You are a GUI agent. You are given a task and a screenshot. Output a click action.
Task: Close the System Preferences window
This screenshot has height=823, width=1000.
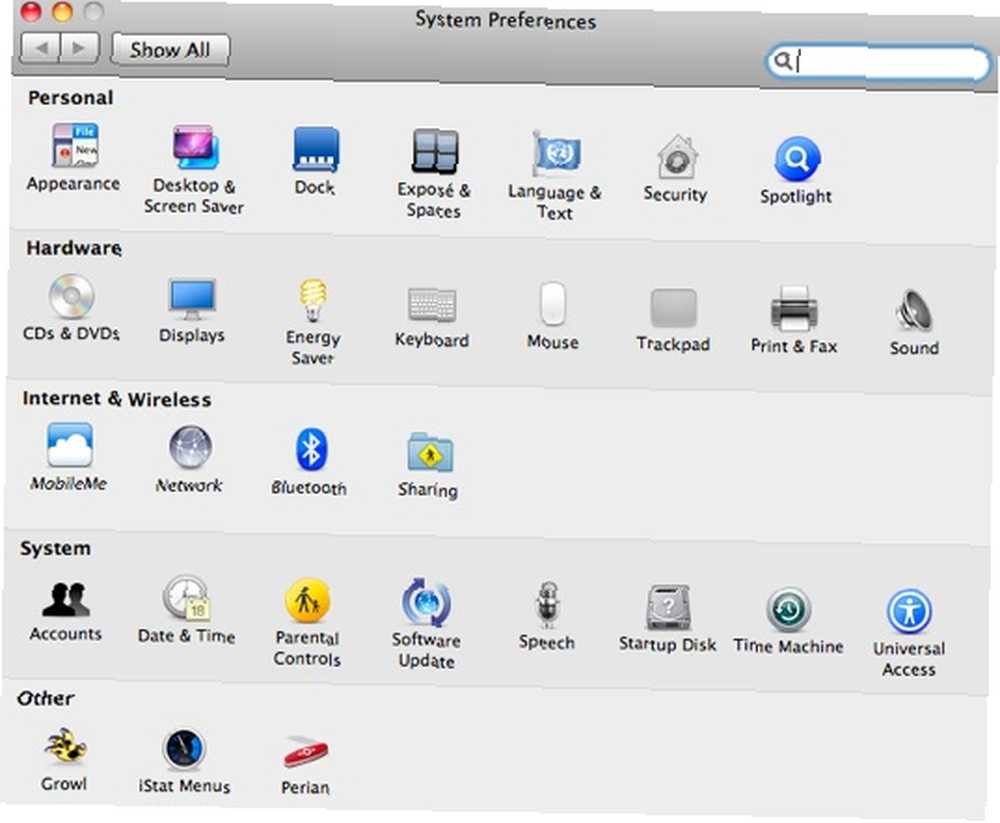point(31,11)
